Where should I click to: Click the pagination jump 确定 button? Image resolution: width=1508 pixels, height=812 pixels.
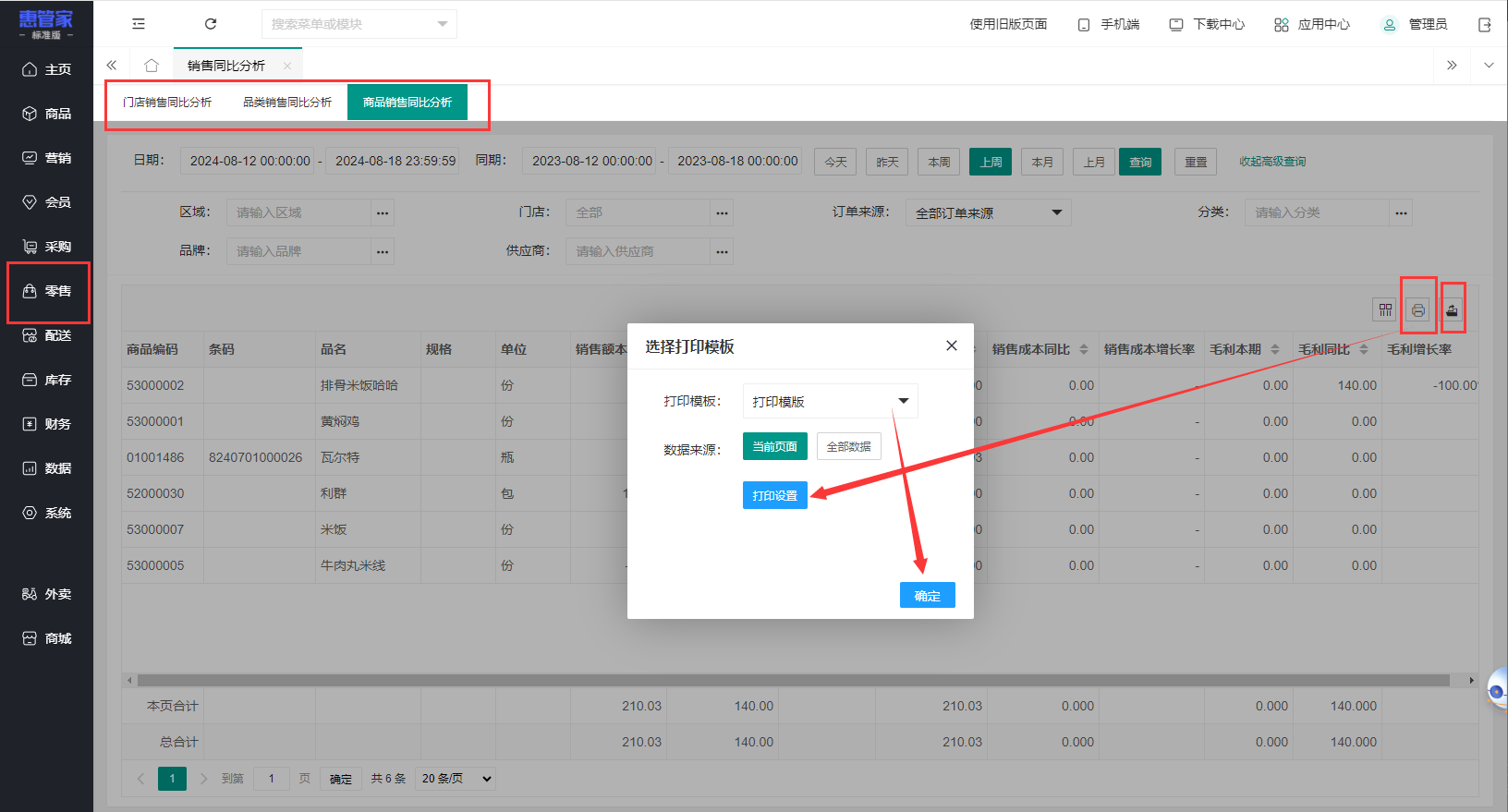341,779
